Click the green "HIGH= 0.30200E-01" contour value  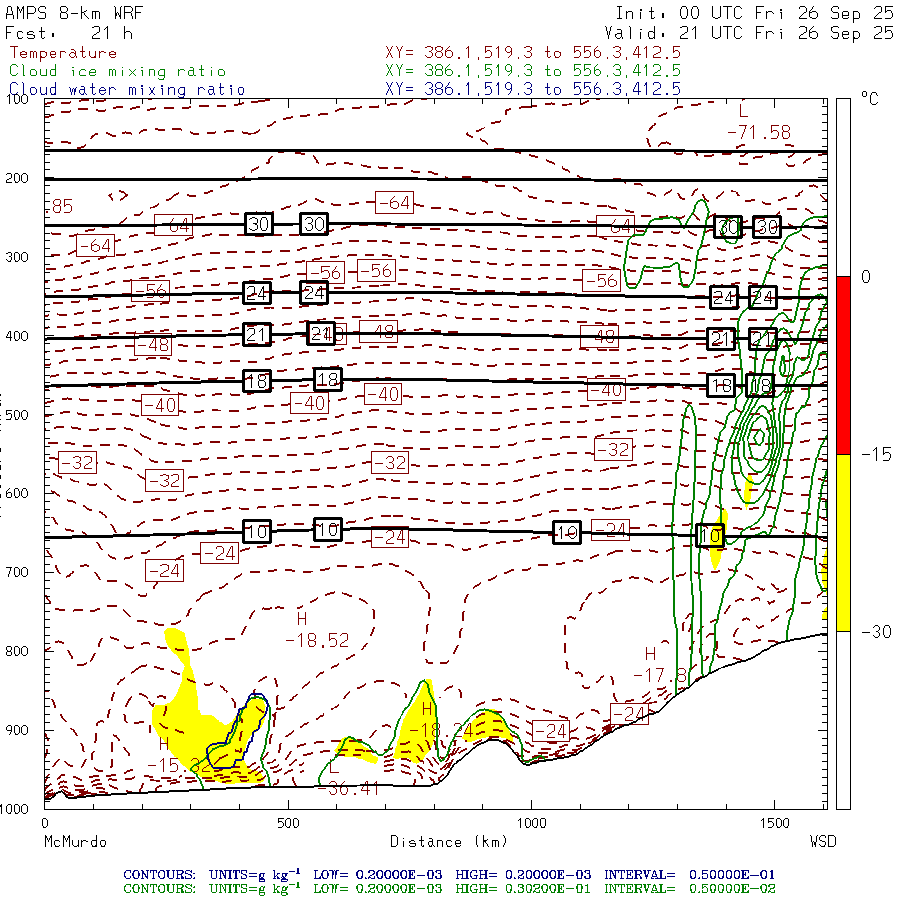(x=523, y=889)
